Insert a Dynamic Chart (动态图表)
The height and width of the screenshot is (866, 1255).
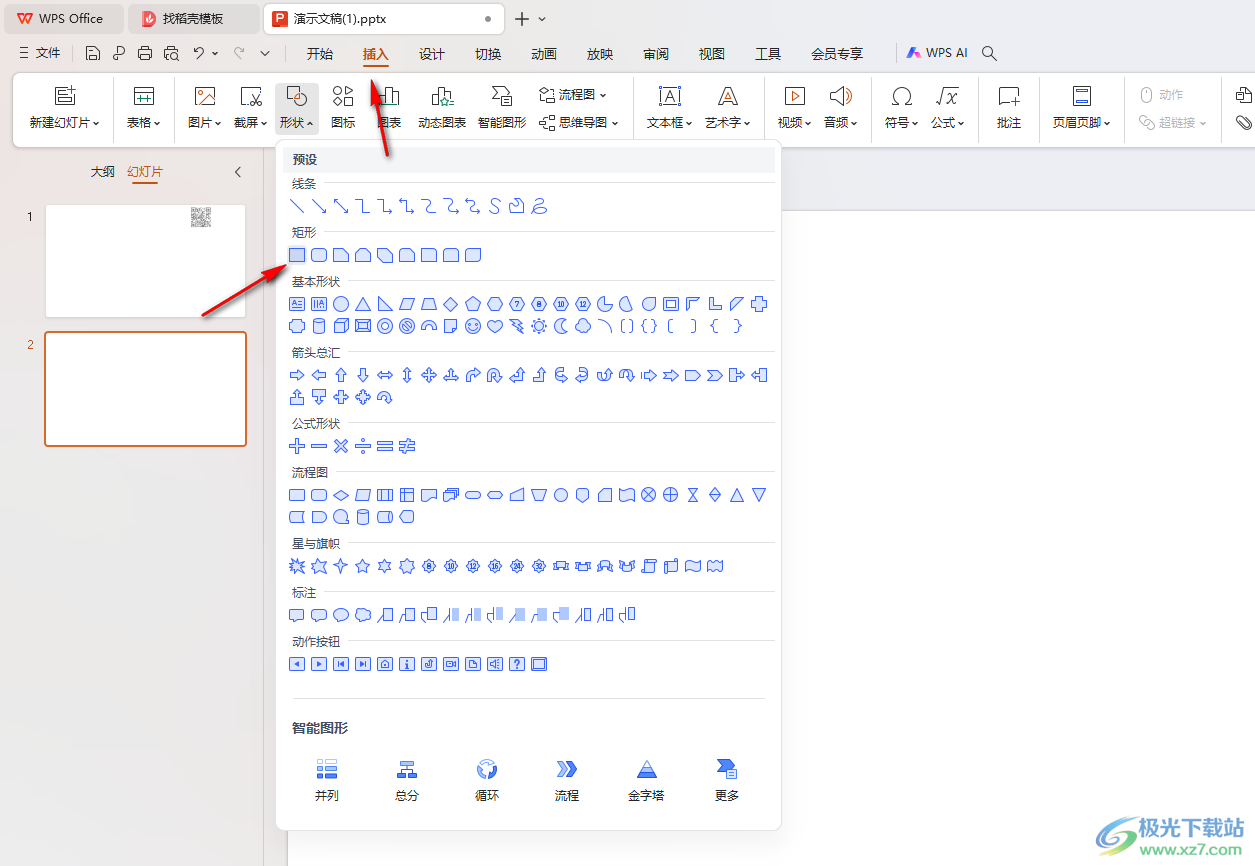442,108
